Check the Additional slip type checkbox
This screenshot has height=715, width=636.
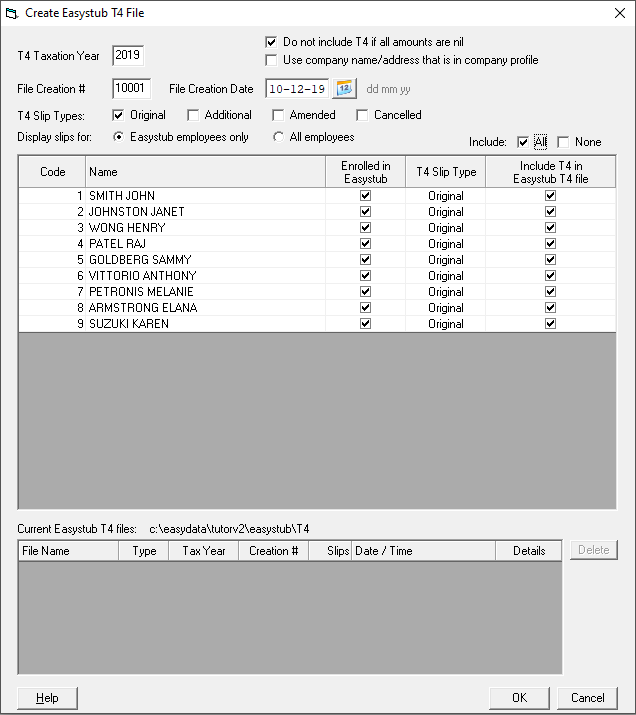[193, 115]
